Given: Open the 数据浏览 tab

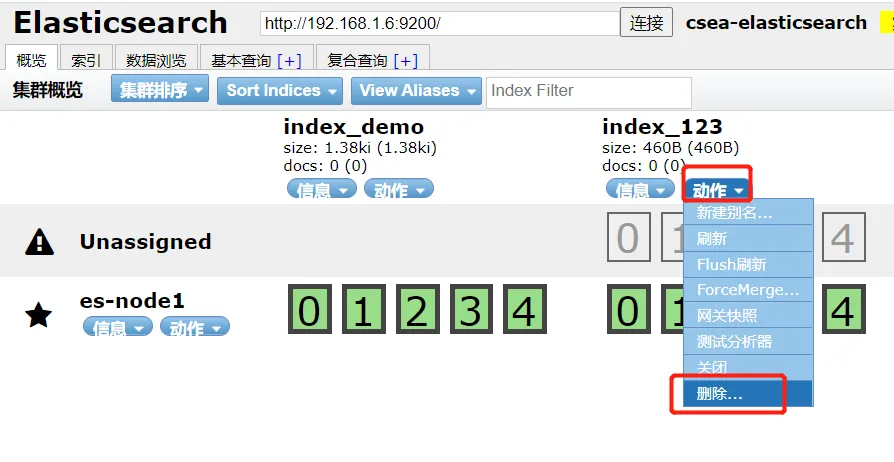Looking at the screenshot, I should coord(156,59).
